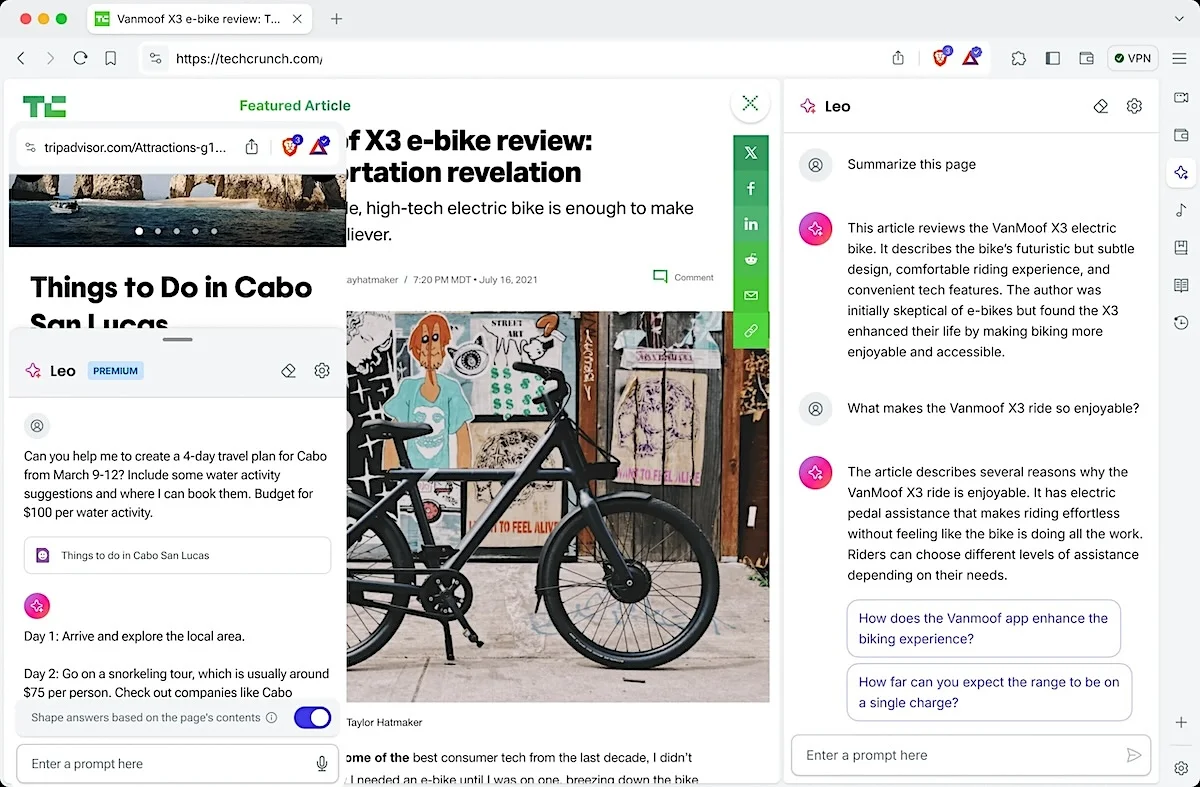
Task: Open Brave Shields lion icon in main toolbar
Action: (940, 57)
